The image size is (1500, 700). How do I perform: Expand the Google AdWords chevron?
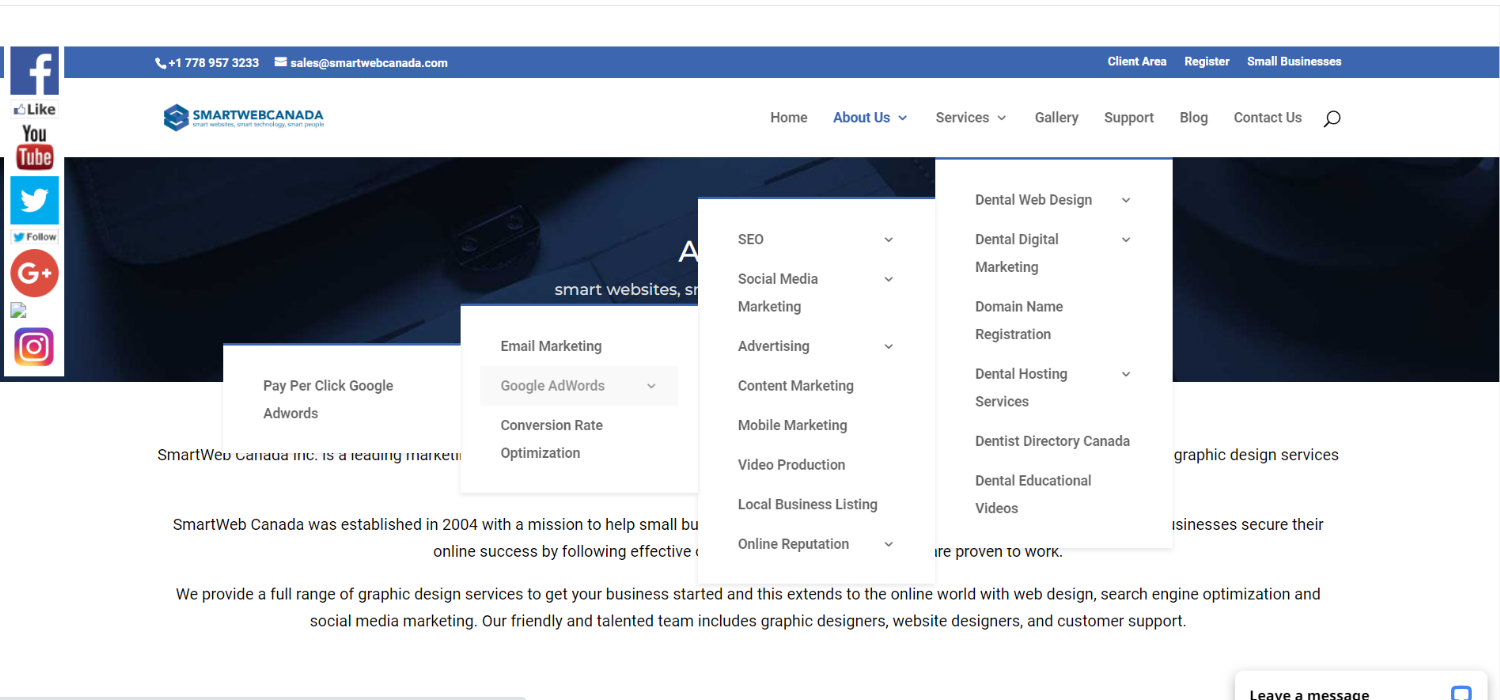coord(651,386)
